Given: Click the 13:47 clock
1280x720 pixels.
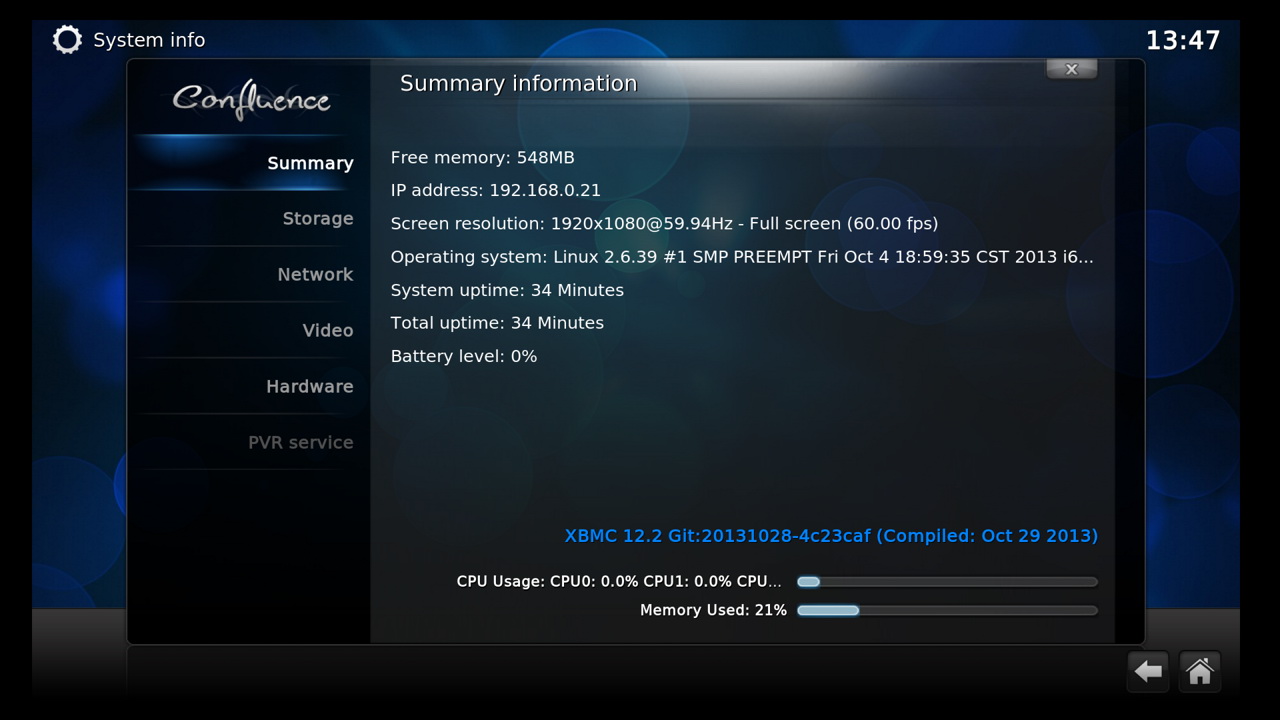Looking at the screenshot, I should (x=1183, y=40).
